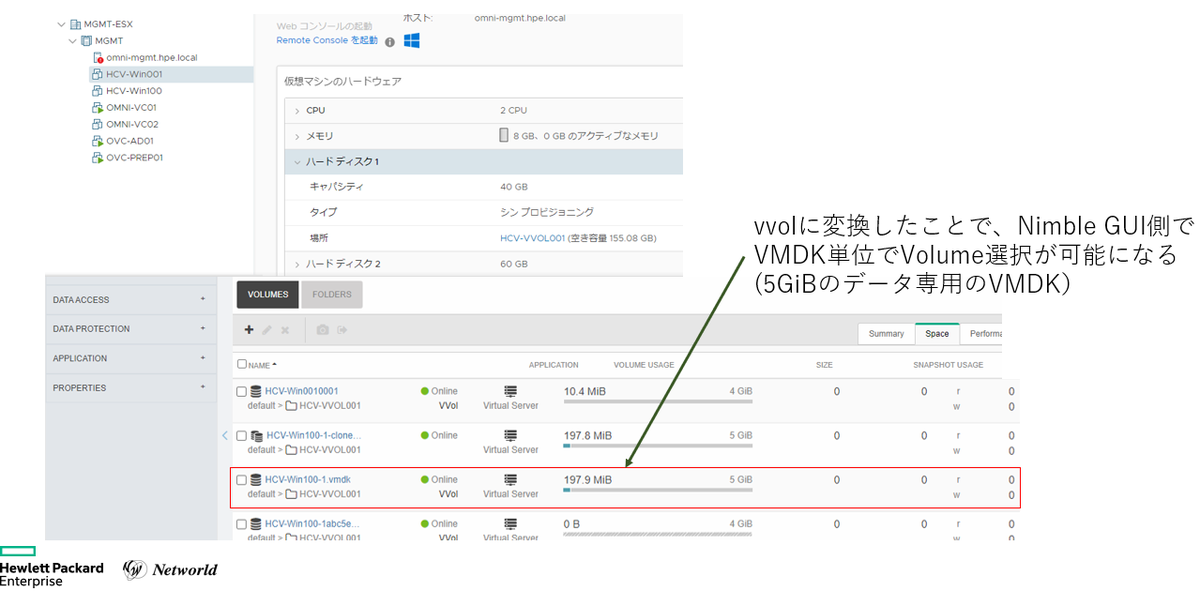Screen dimensions: 1200x591
Task: Select HCV-Win001 in the inventory tree
Action: coord(135,73)
